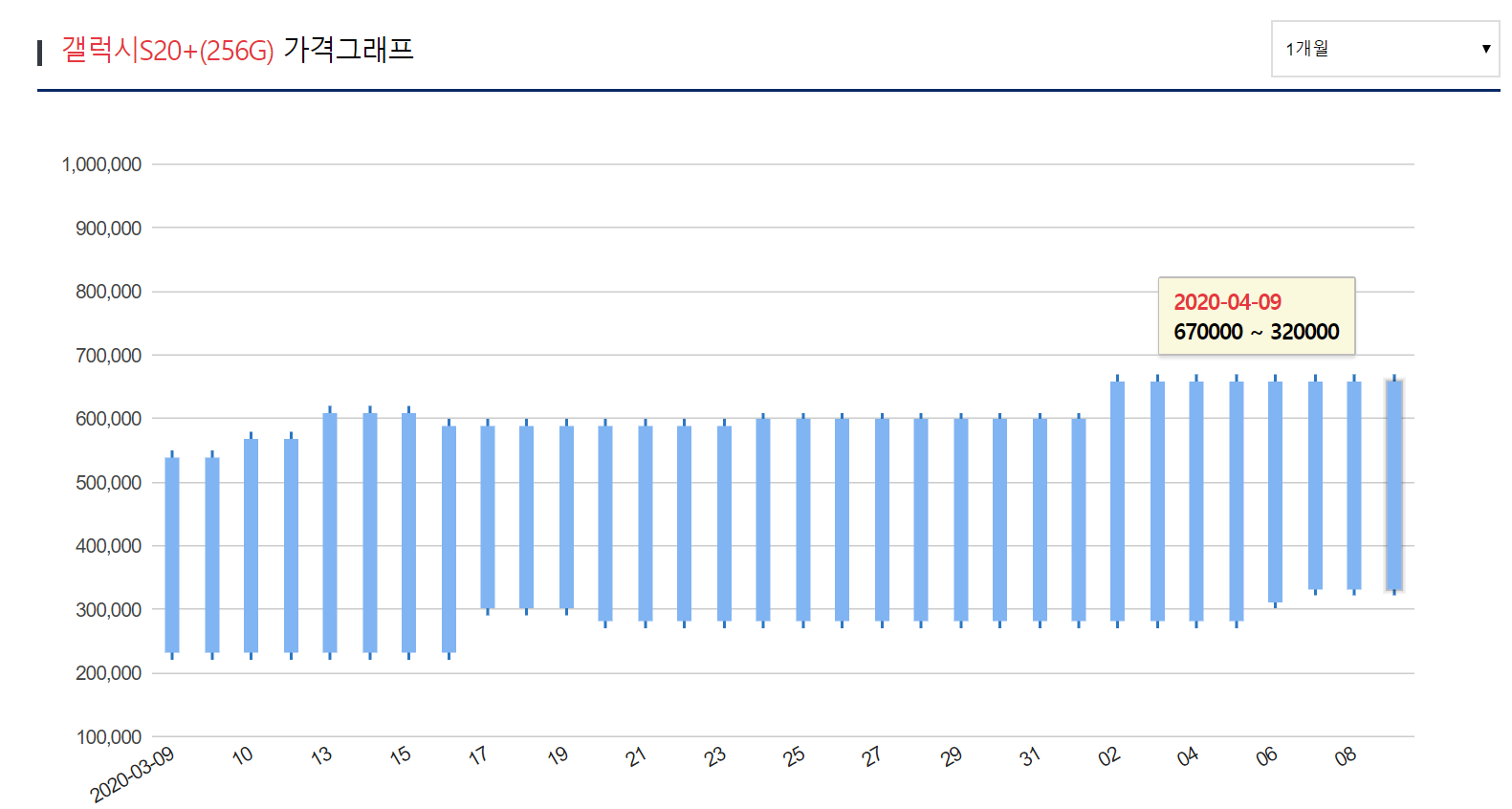The width and height of the screenshot is (1512, 809).
Task: Click the 100,000 y-axis label
Action: pos(108,737)
